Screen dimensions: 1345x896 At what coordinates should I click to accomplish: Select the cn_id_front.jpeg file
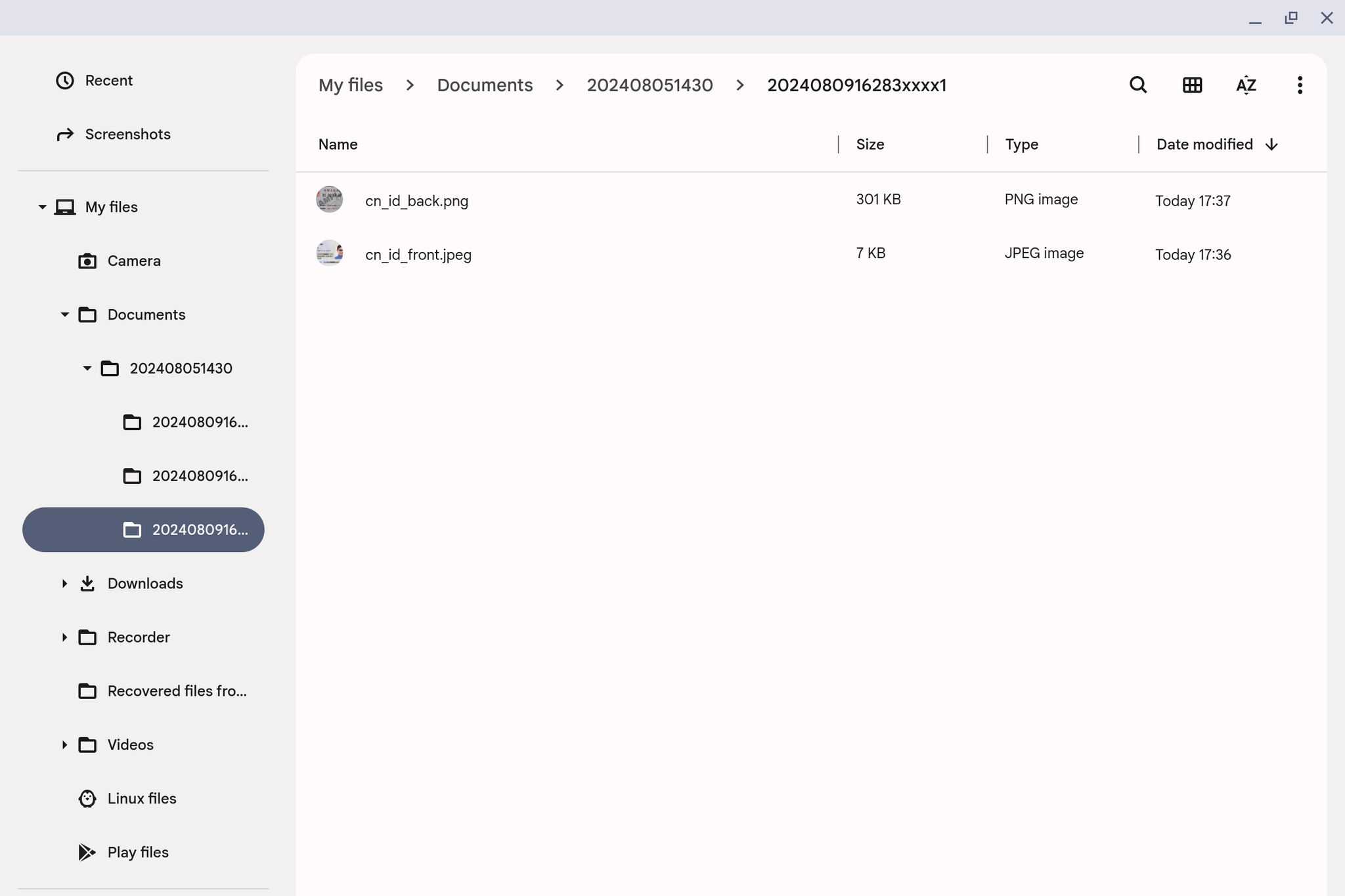[x=418, y=255]
